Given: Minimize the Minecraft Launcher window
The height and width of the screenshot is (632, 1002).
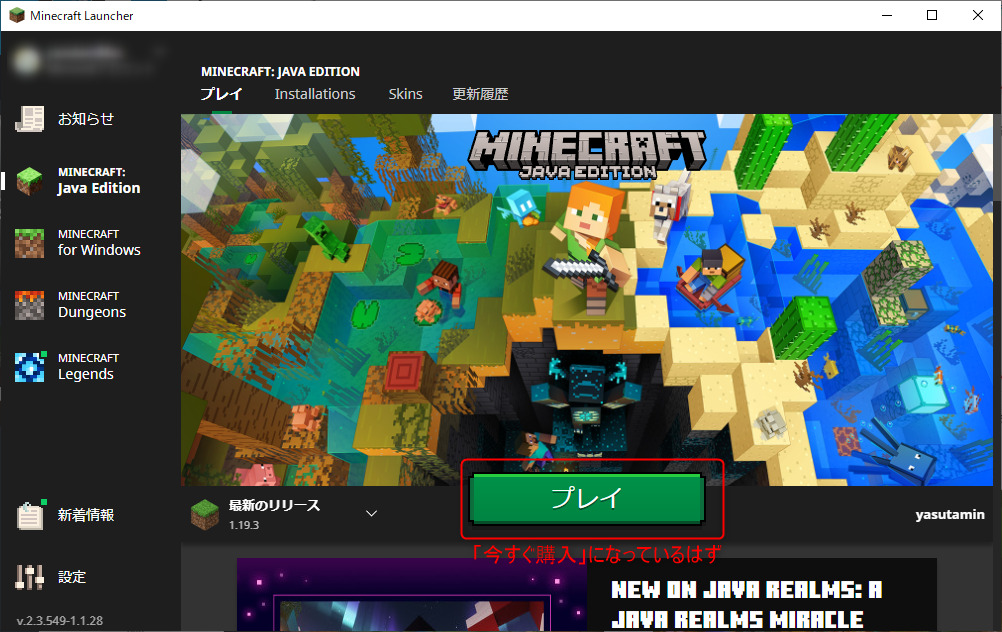Looking at the screenshot, I should [887, 15].
